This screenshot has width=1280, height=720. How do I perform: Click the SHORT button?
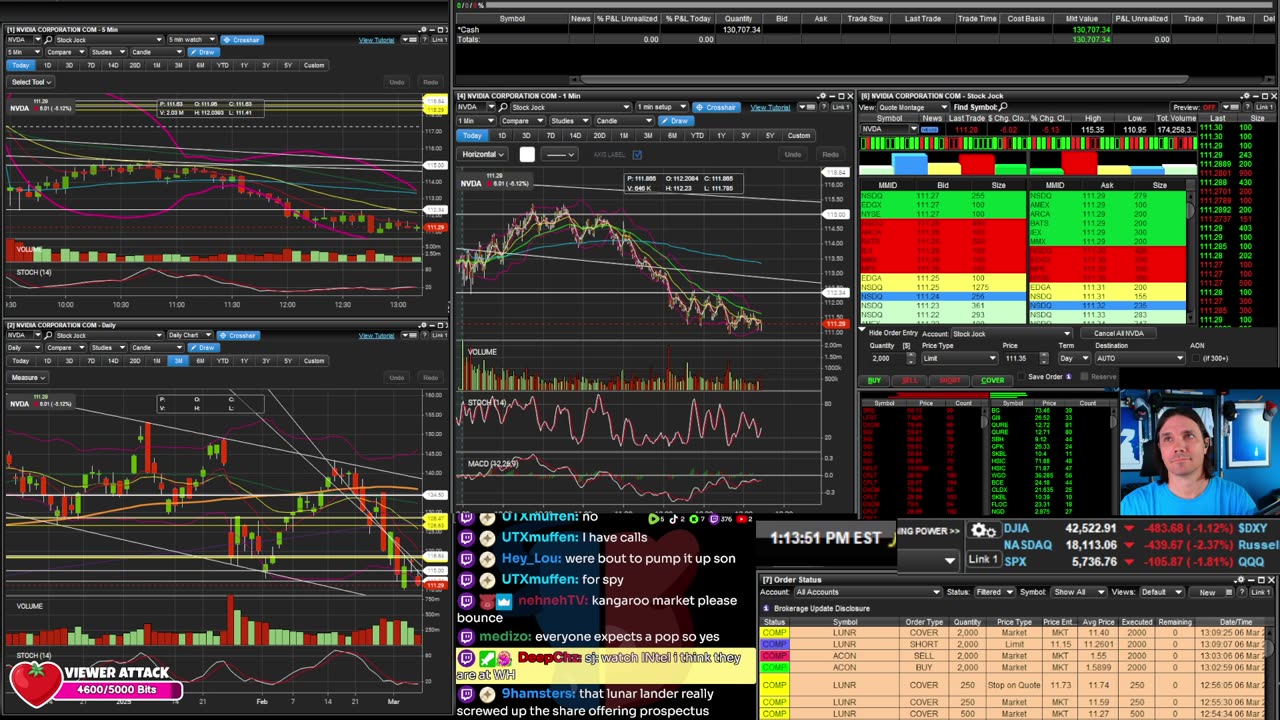[950, 380]
